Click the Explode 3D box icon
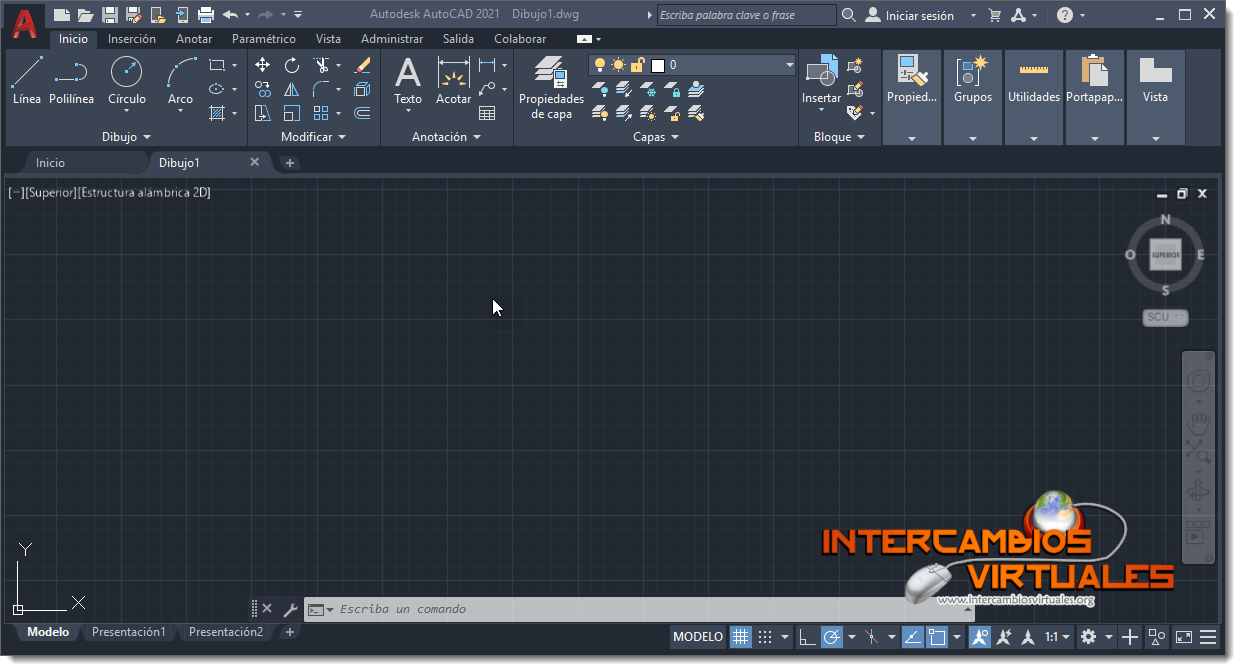The height and width of the screenshot is (671, 1241). click(362, 89)
